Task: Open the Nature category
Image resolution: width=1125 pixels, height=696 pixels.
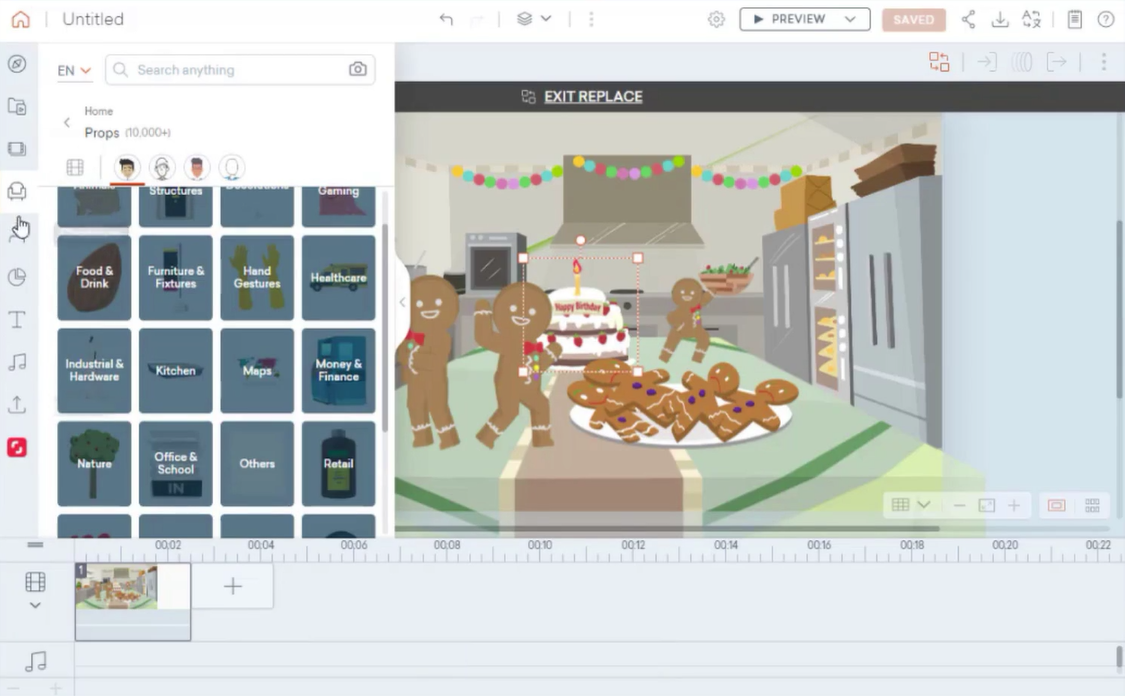Action: (x=94, y=464)
